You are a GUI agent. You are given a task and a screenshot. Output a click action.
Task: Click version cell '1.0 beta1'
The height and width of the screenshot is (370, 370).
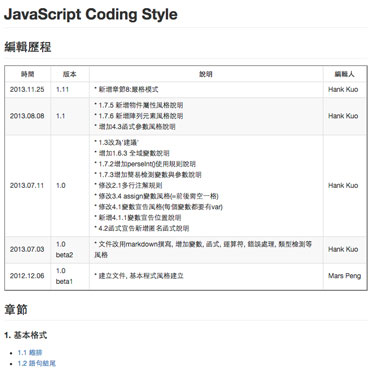(x=64, y=276)
